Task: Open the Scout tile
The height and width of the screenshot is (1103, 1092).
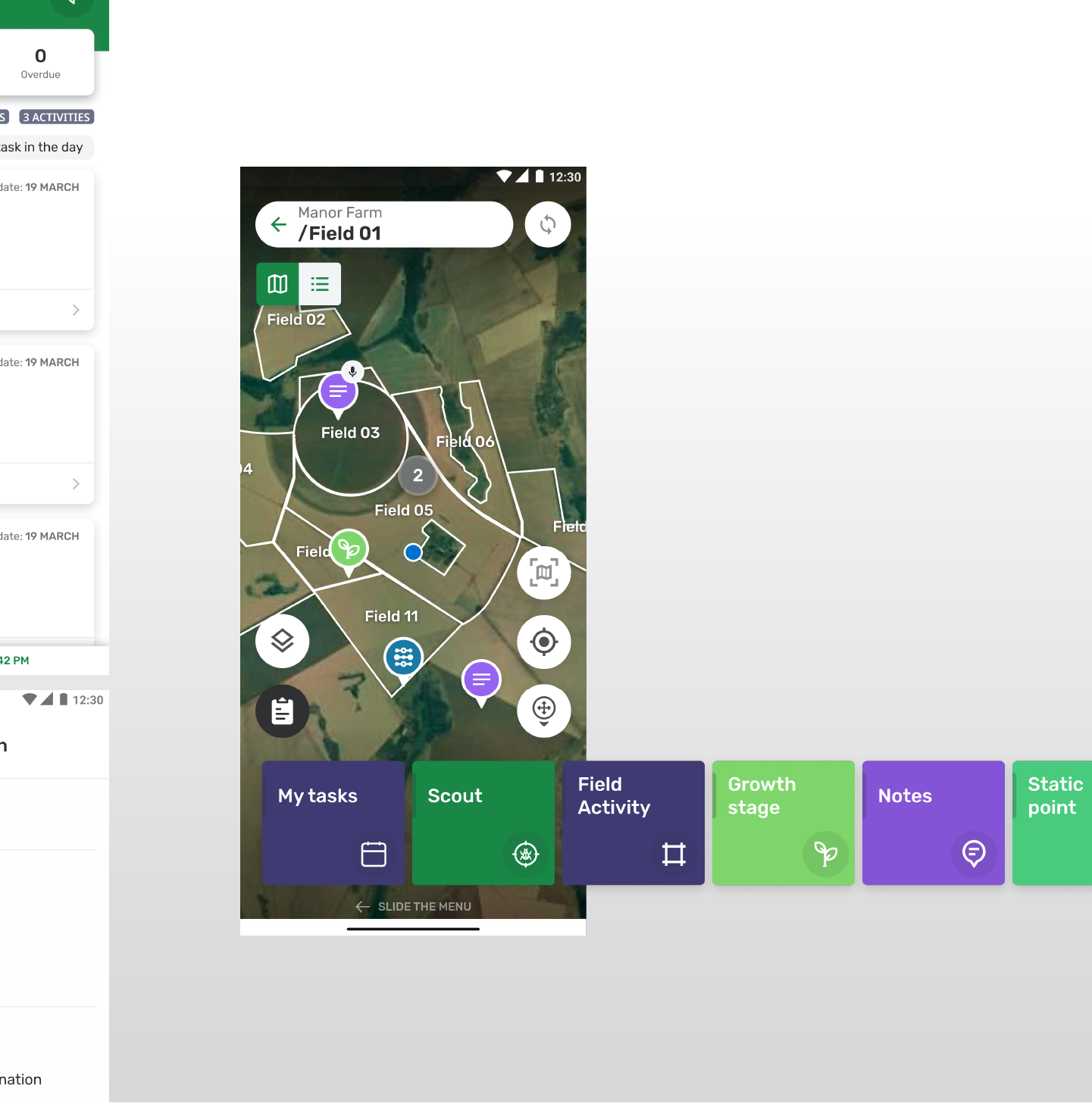Action: [x=483, y=823]
